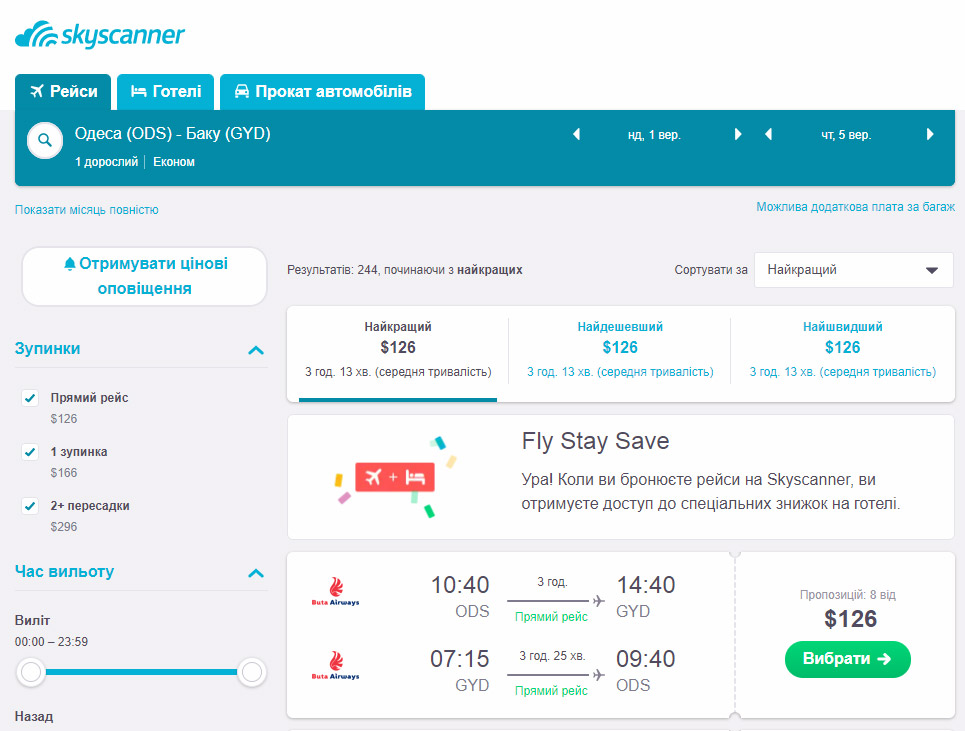Viewport: 965px width, 731px height.
Task: Select the Найшвидший $126 sorting tab
Action: pos(843,353)
